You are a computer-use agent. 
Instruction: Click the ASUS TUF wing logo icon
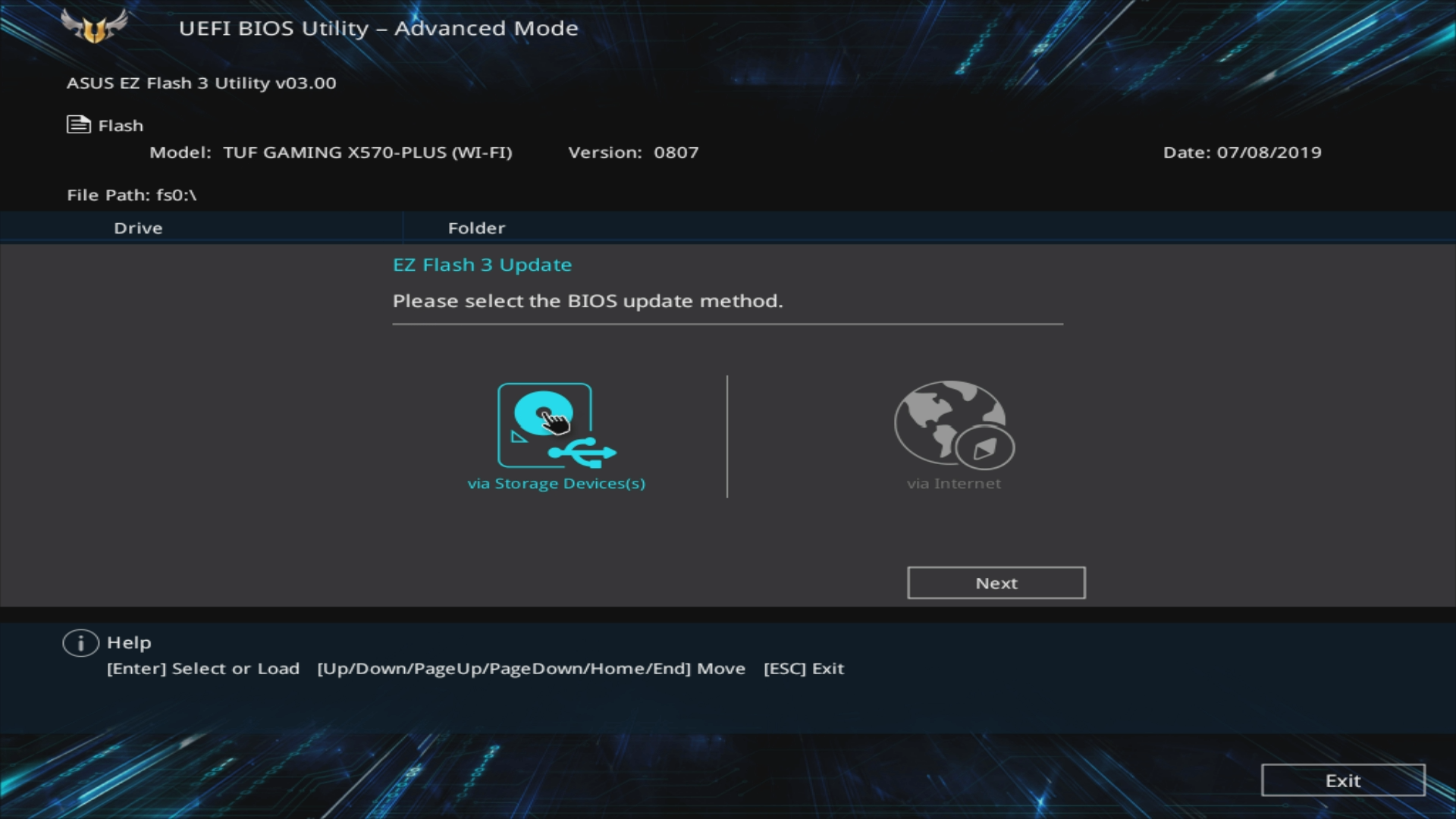pos(93,27)
